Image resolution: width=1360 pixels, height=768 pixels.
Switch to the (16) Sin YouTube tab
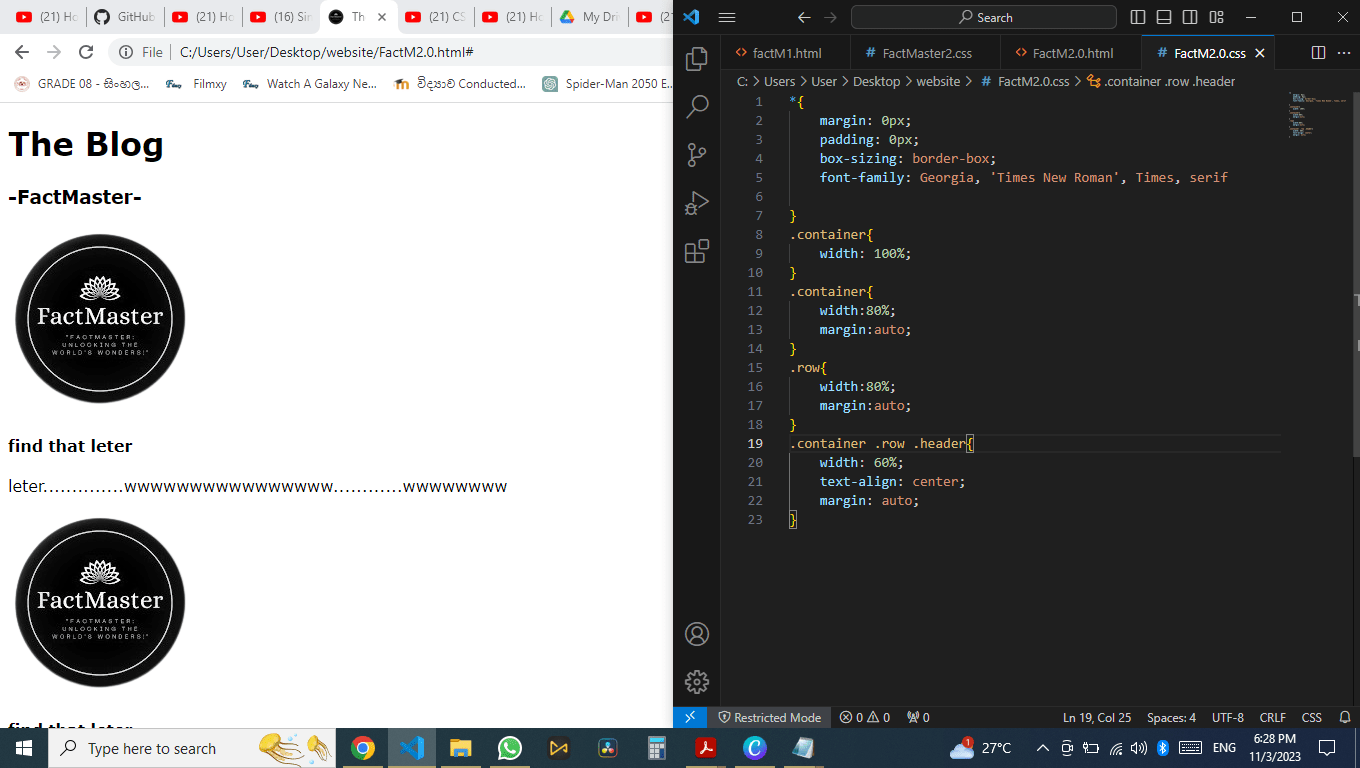280,17
